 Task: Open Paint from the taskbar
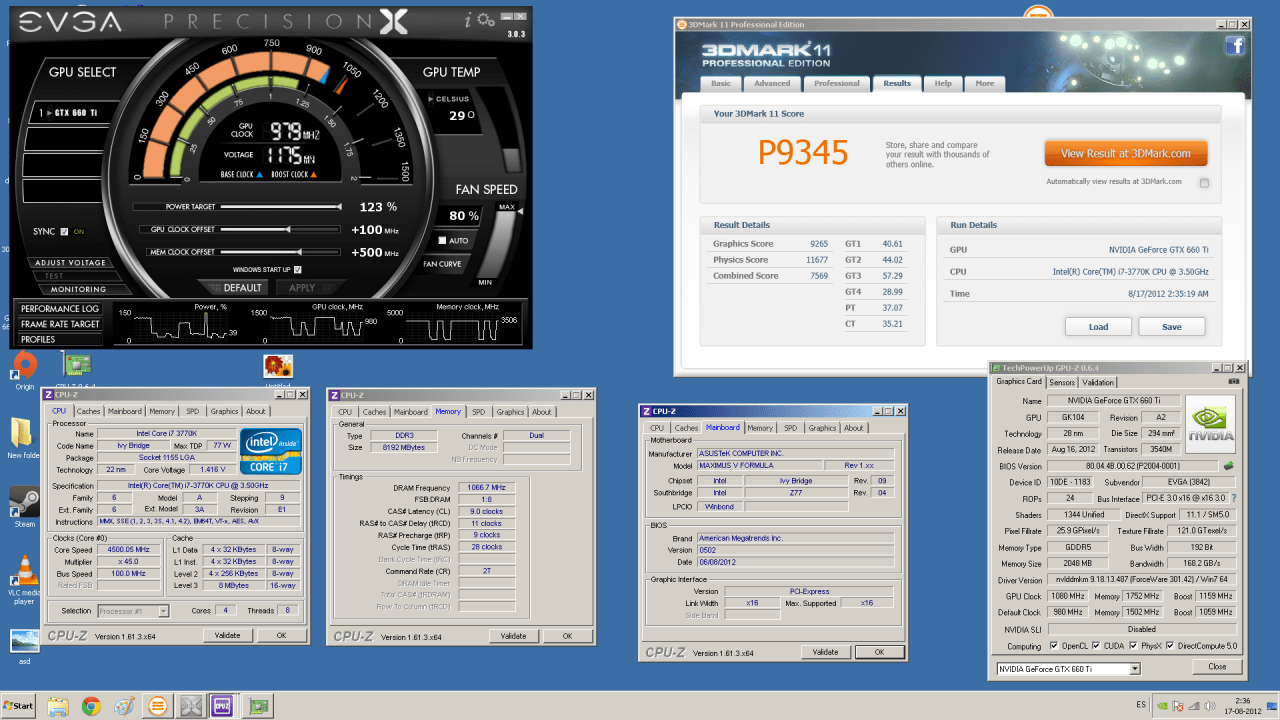tap(124, 706)
